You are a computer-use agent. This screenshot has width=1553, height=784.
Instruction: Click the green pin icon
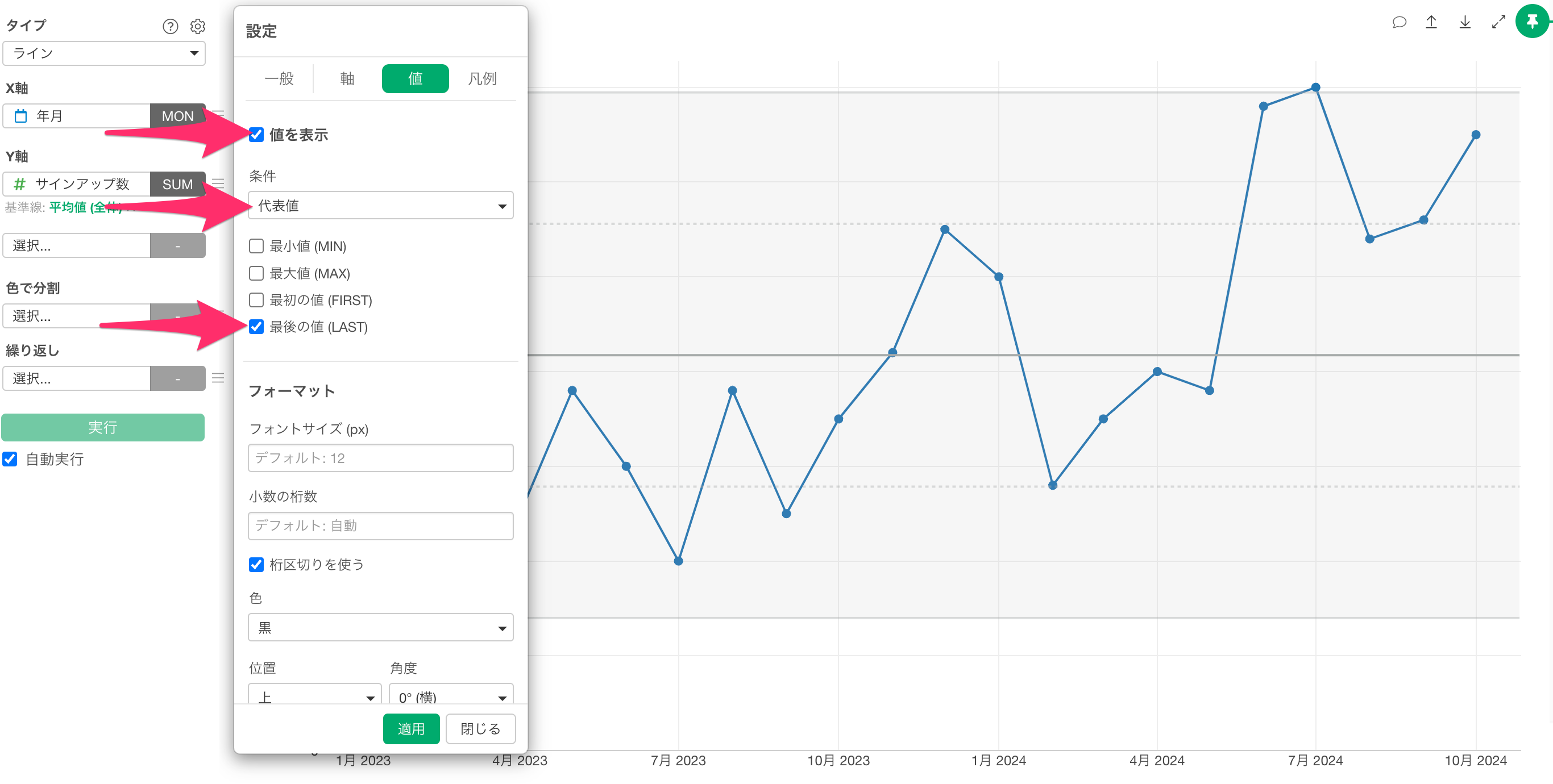tap(1532, 21)
